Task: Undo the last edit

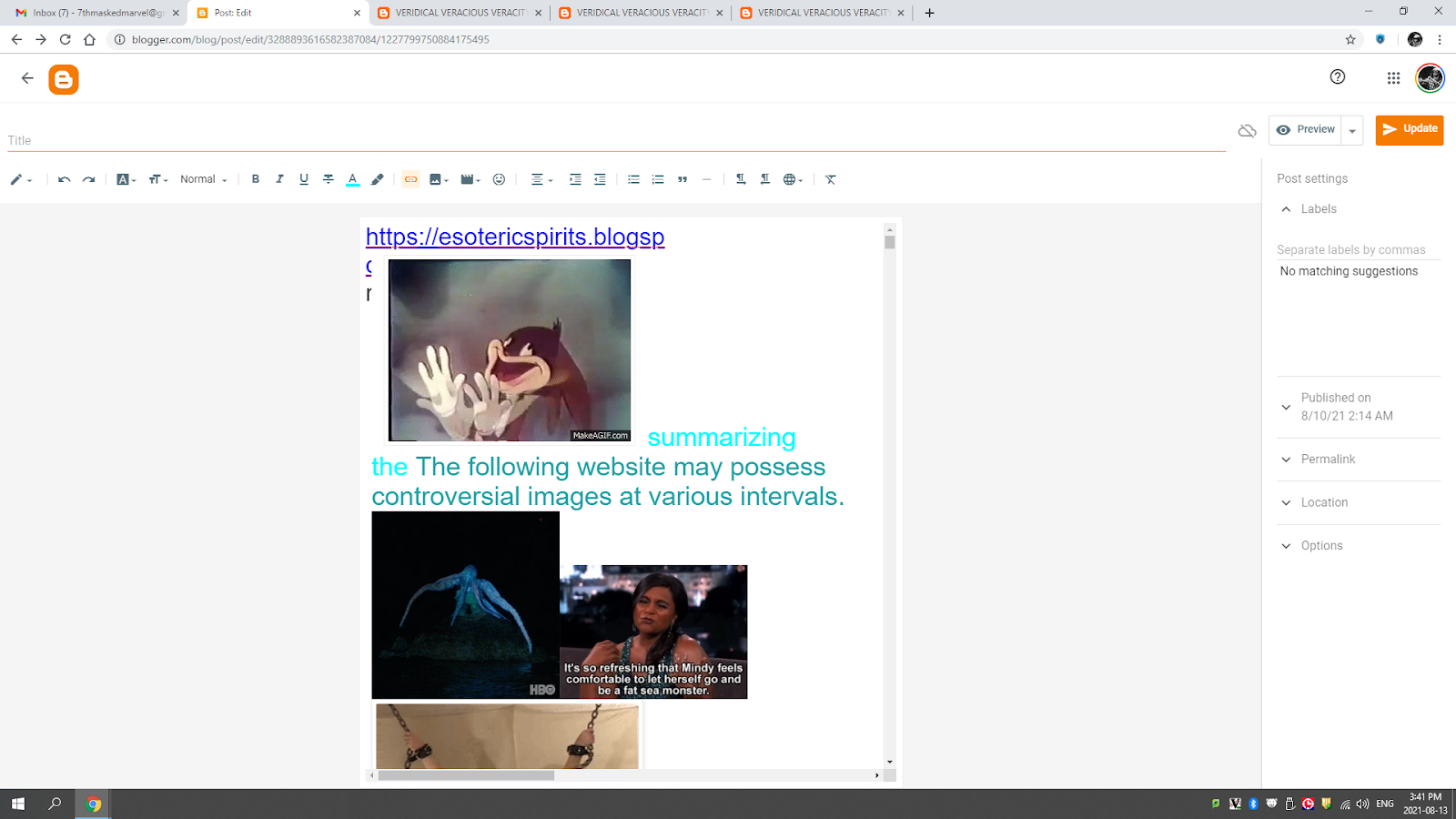Action: click(64, 179)
